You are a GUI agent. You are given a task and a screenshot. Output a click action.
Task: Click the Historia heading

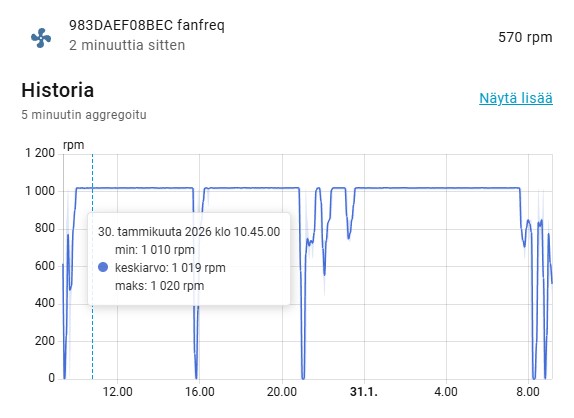click(x=57, y=90)
